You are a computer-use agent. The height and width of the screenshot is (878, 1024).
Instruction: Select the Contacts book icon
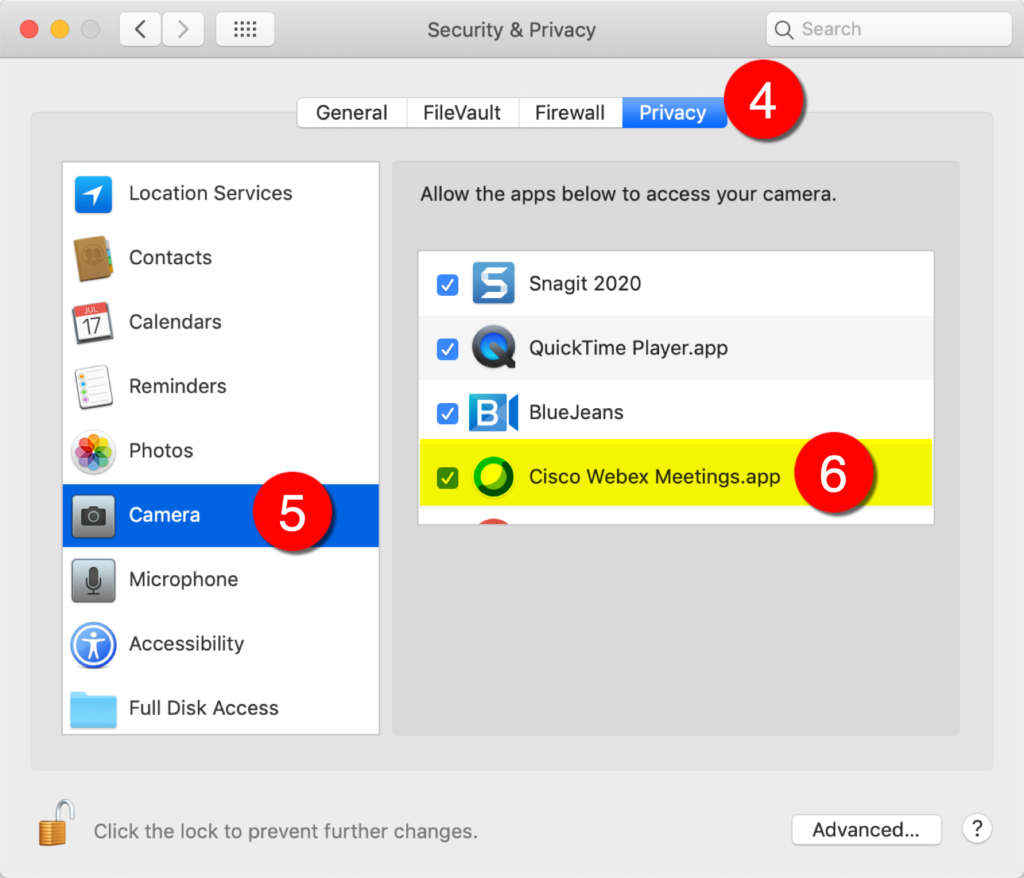(x=93, y=258)
